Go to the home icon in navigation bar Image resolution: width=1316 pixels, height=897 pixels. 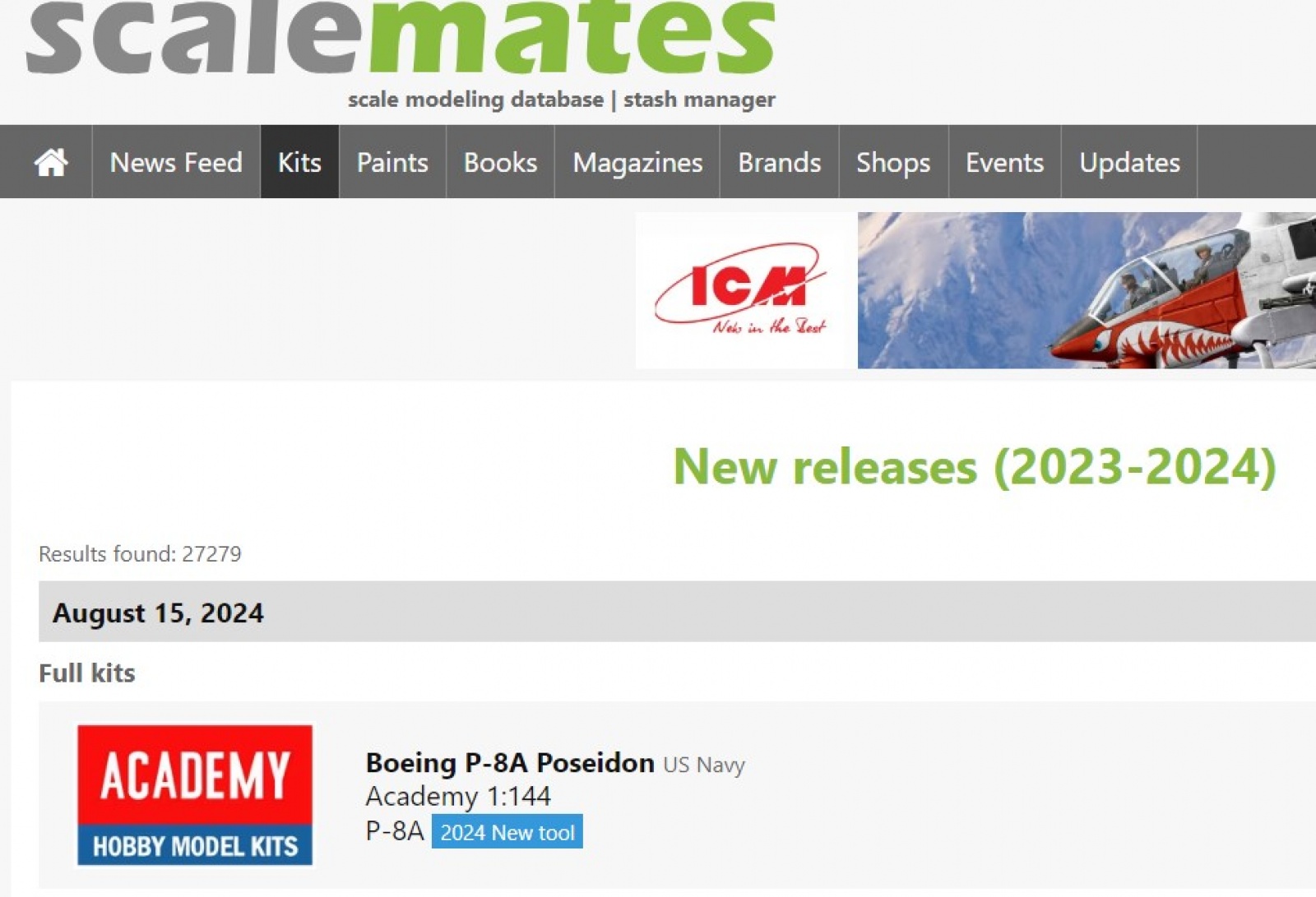click(50, 162)
